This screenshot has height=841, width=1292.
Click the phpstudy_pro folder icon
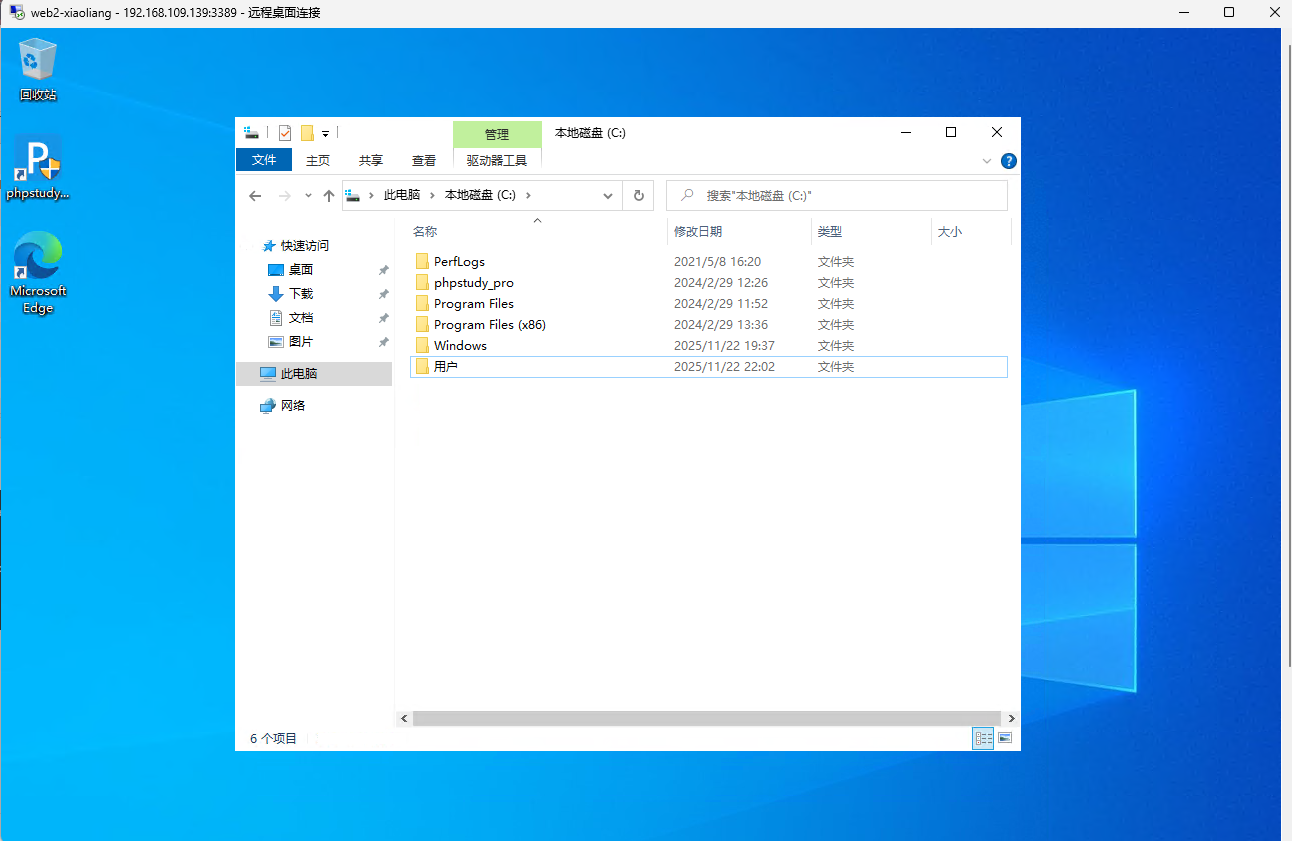[422, 283]
